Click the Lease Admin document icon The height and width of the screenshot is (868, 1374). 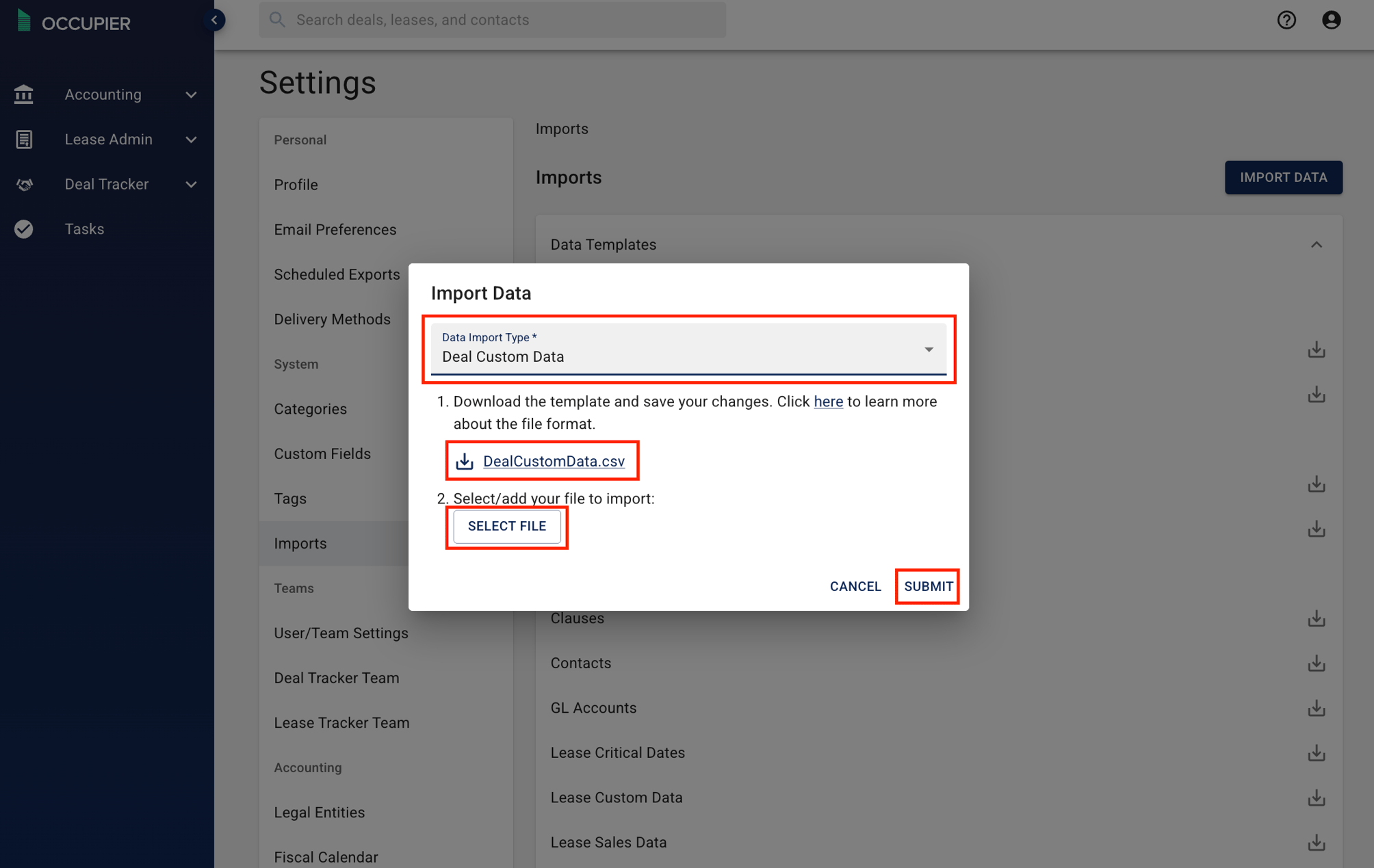click(24, 140)
